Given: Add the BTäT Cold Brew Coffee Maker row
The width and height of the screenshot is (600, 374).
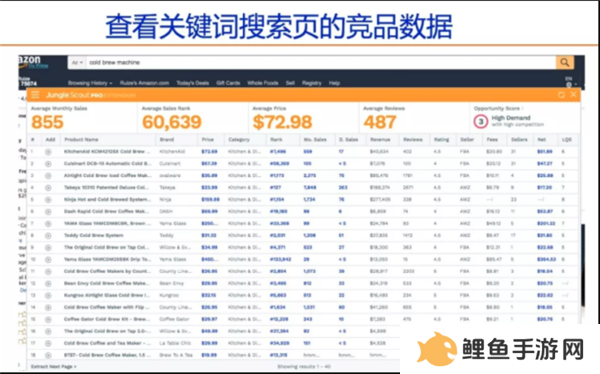Looking at the screenshot, I should 48,355.
